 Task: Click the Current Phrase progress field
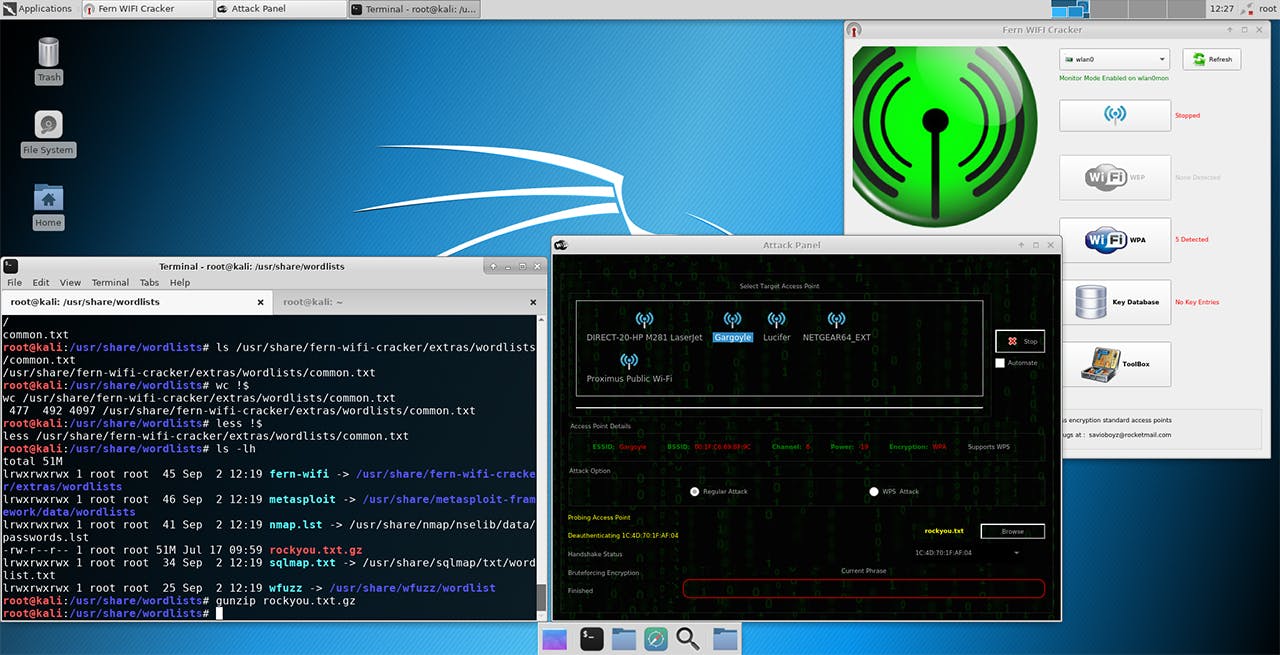click(x=863, y=589)
